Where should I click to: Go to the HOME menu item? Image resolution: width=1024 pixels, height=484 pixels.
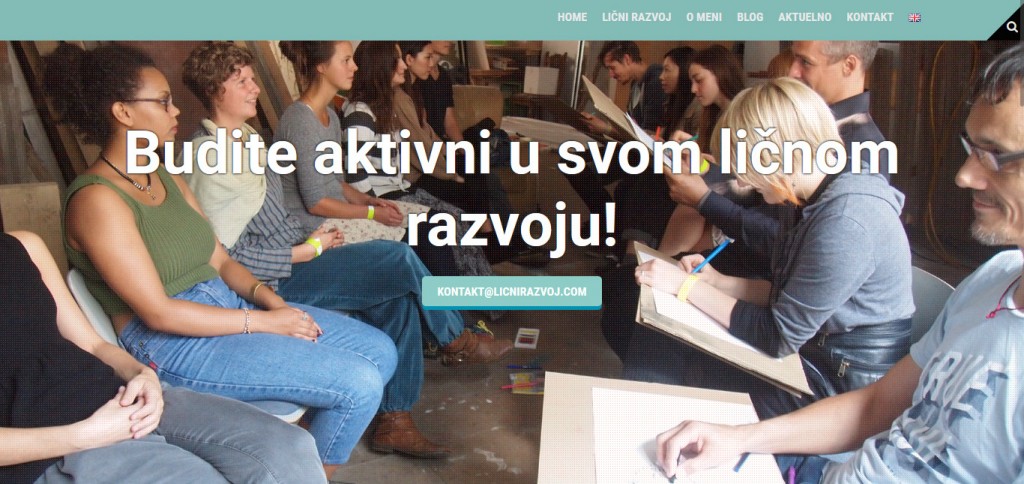pos(572,18)
